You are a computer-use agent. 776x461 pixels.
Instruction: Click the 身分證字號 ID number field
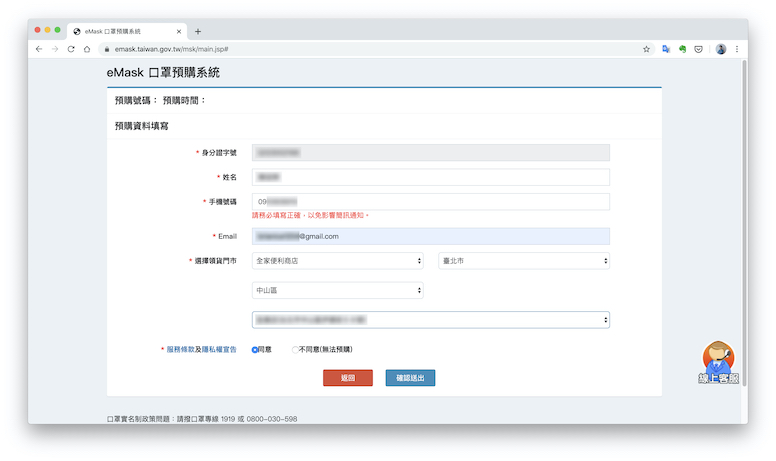point(431,152)
